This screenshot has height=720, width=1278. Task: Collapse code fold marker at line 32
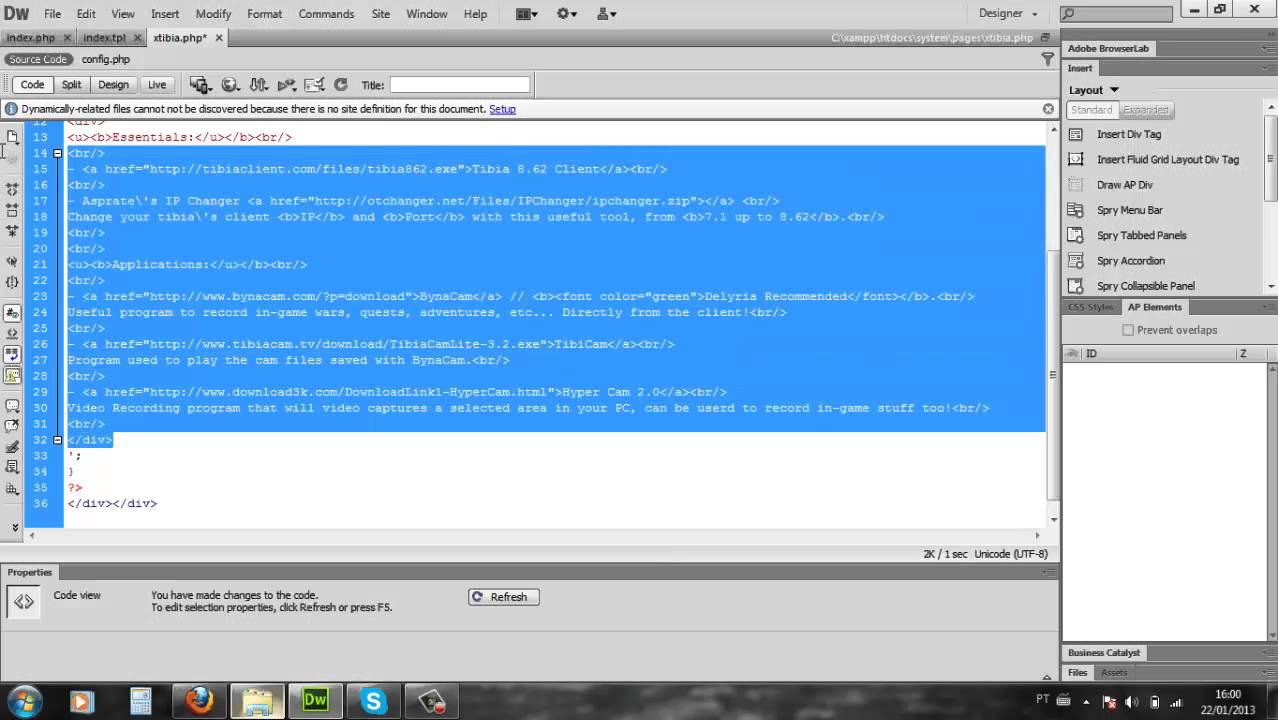[58, 440]
